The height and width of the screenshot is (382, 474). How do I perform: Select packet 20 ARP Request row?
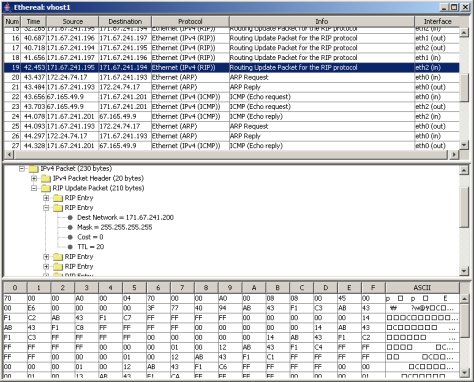coord(232,77)
